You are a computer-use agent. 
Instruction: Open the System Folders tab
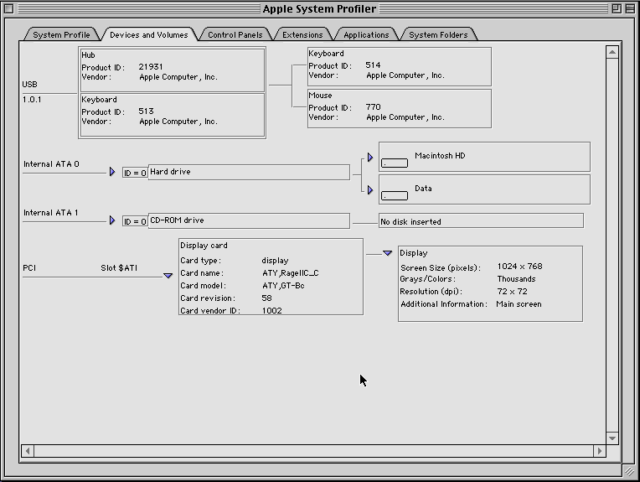(438, 35)
